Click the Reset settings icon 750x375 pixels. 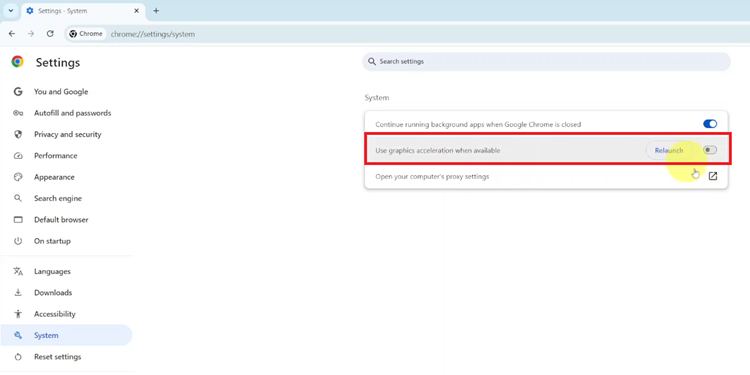coord(18,357)
